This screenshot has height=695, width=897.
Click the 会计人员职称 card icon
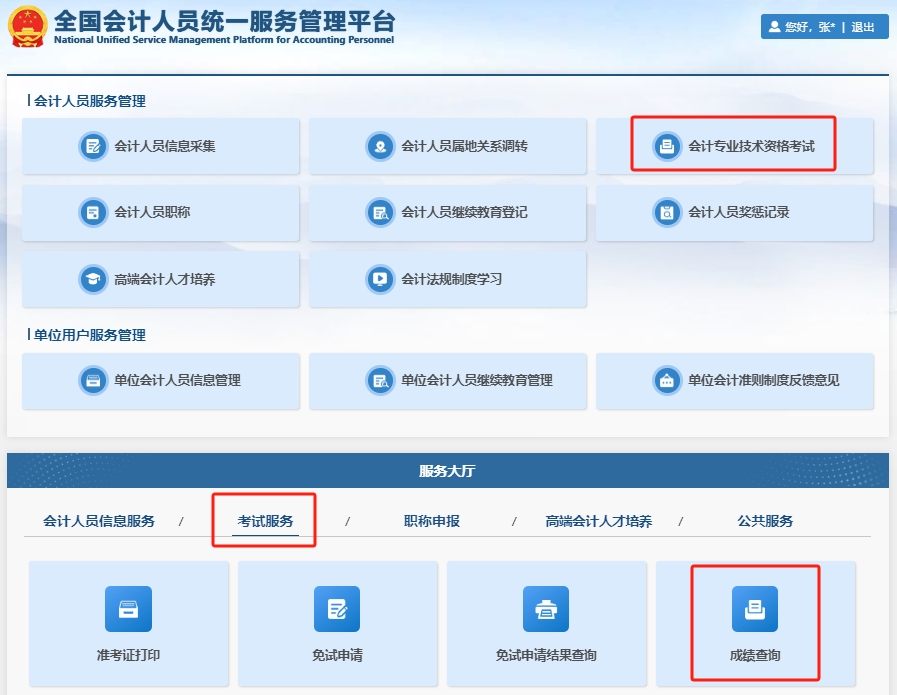[x=160, y=212]
